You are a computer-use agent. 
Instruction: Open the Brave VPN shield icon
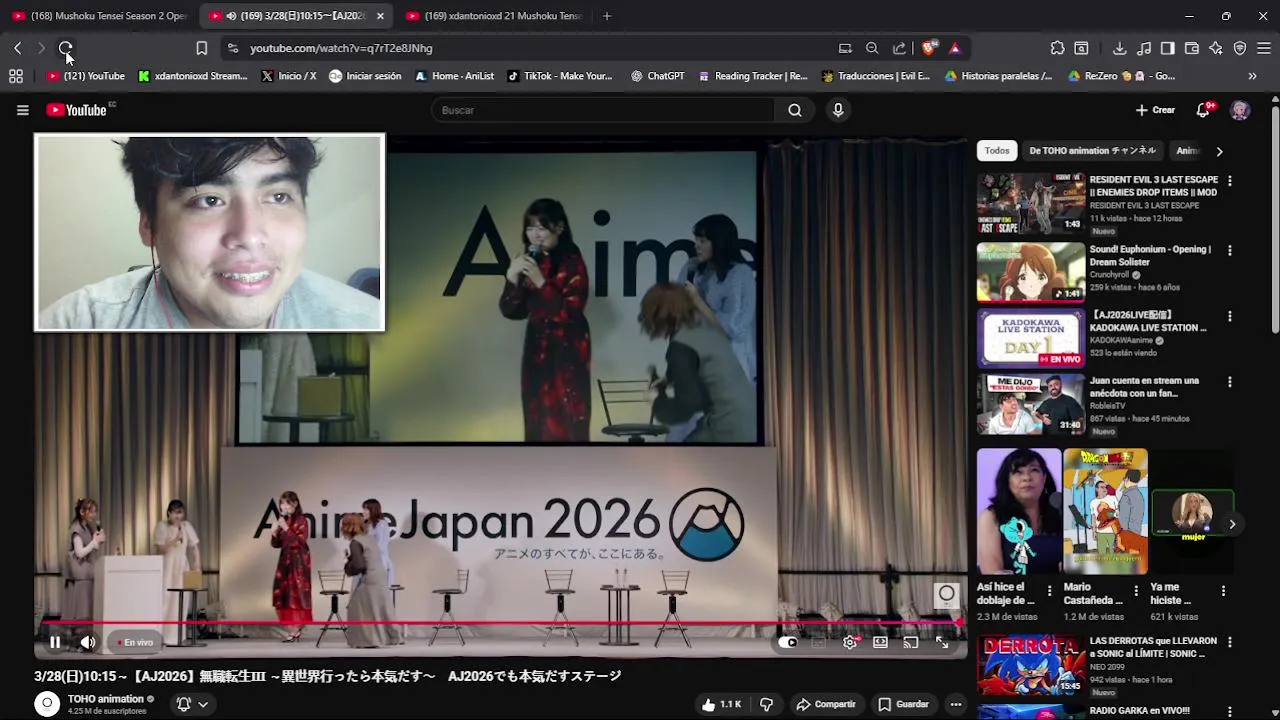point(1240,48)
